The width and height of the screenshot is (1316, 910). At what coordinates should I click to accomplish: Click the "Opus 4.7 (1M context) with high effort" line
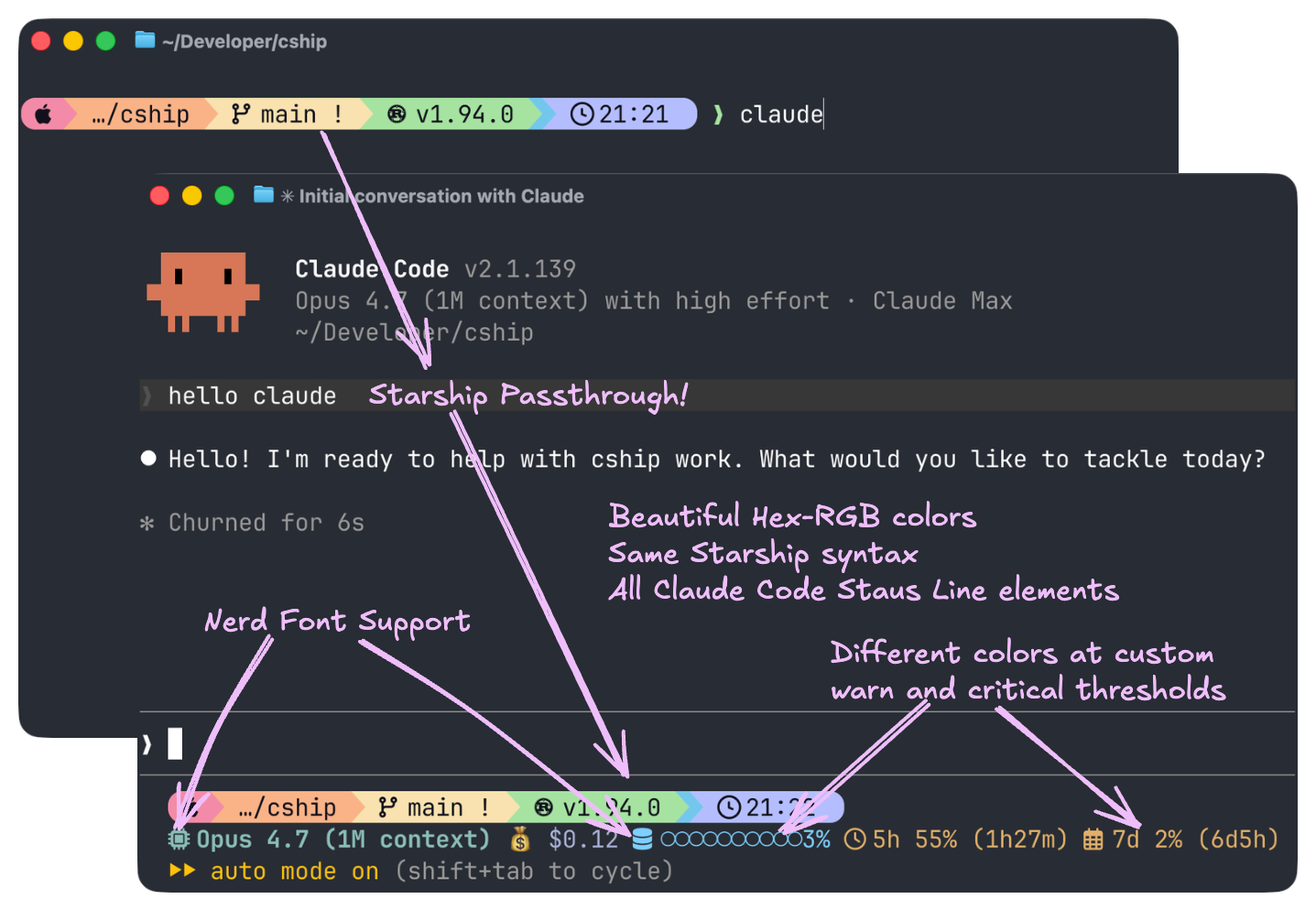tap(562, 301)
